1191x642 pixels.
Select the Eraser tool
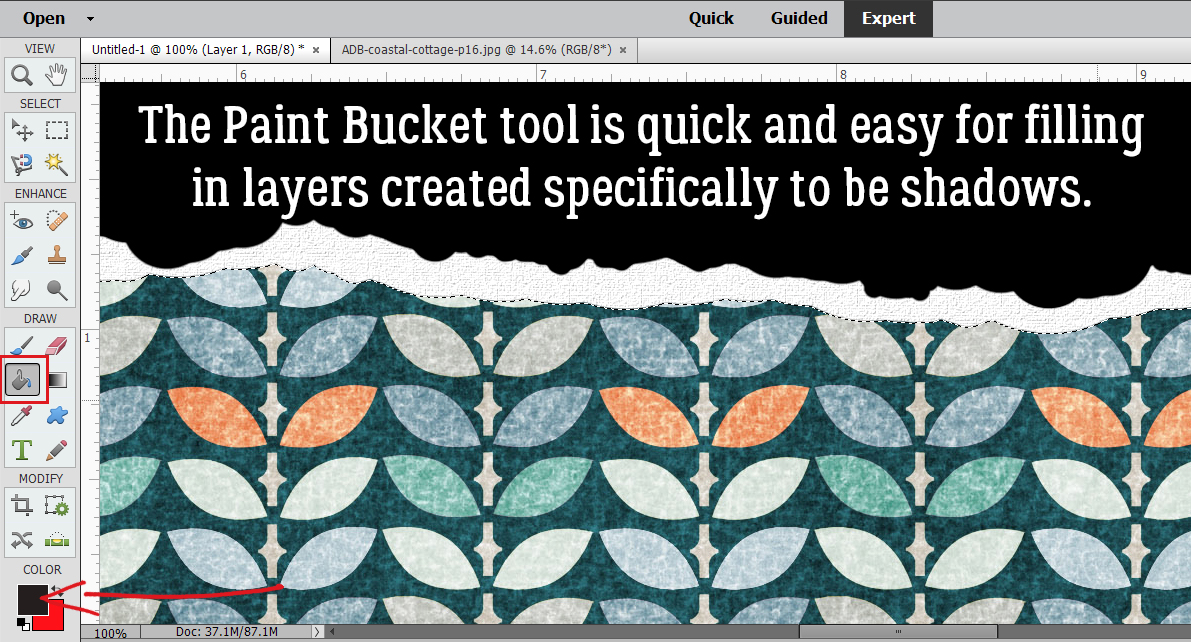pyautogui.click(x=57, y=346)
